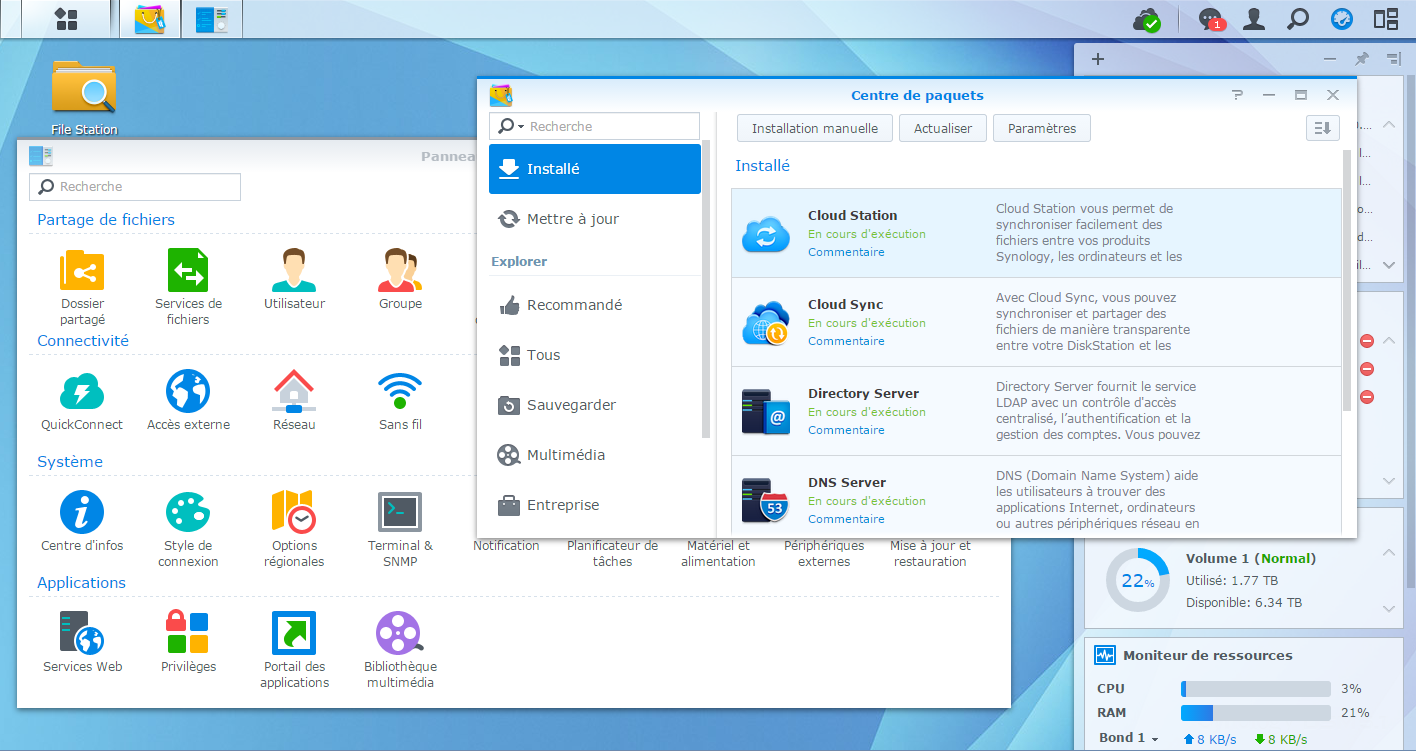Click the Cloud Sync package icon
This screenshot has width=1416, height=751.
766,323
